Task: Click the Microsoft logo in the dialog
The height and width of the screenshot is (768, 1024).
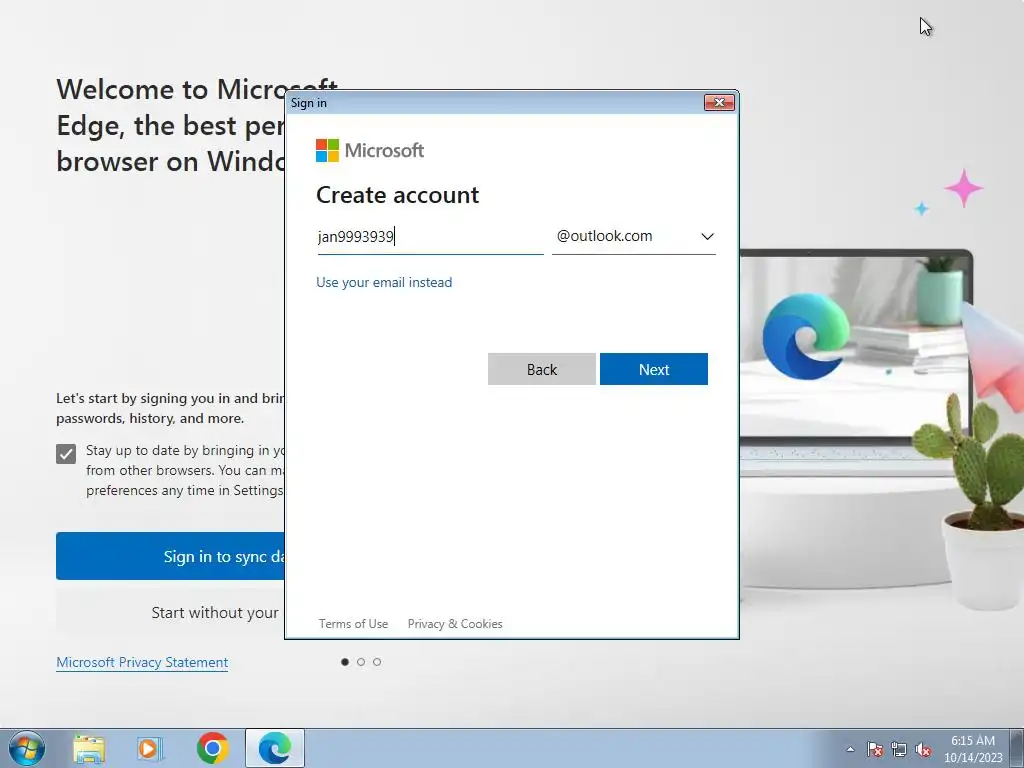Action: pos(370,150)
